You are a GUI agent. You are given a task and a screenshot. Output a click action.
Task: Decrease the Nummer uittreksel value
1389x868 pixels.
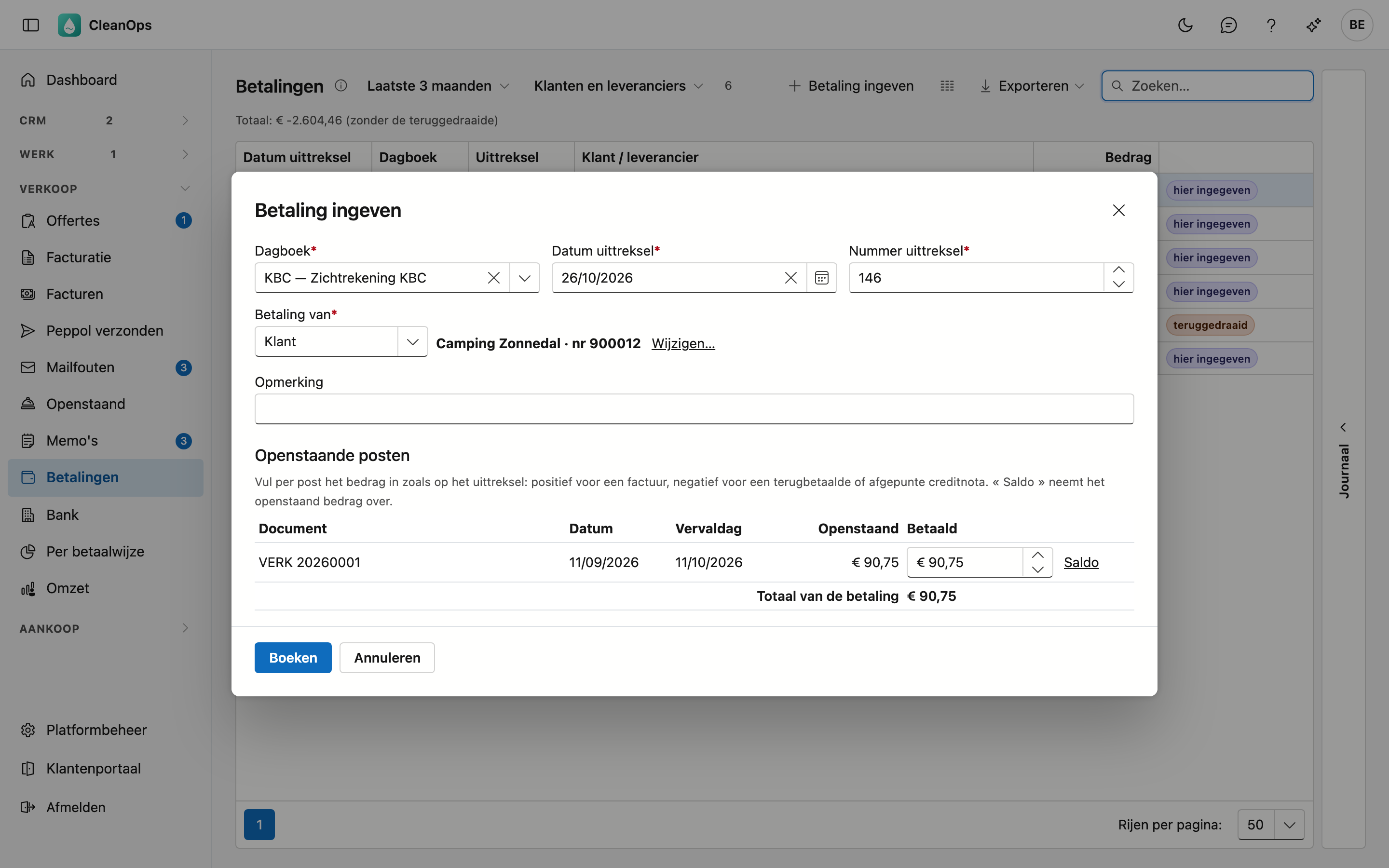point(1118,285)
